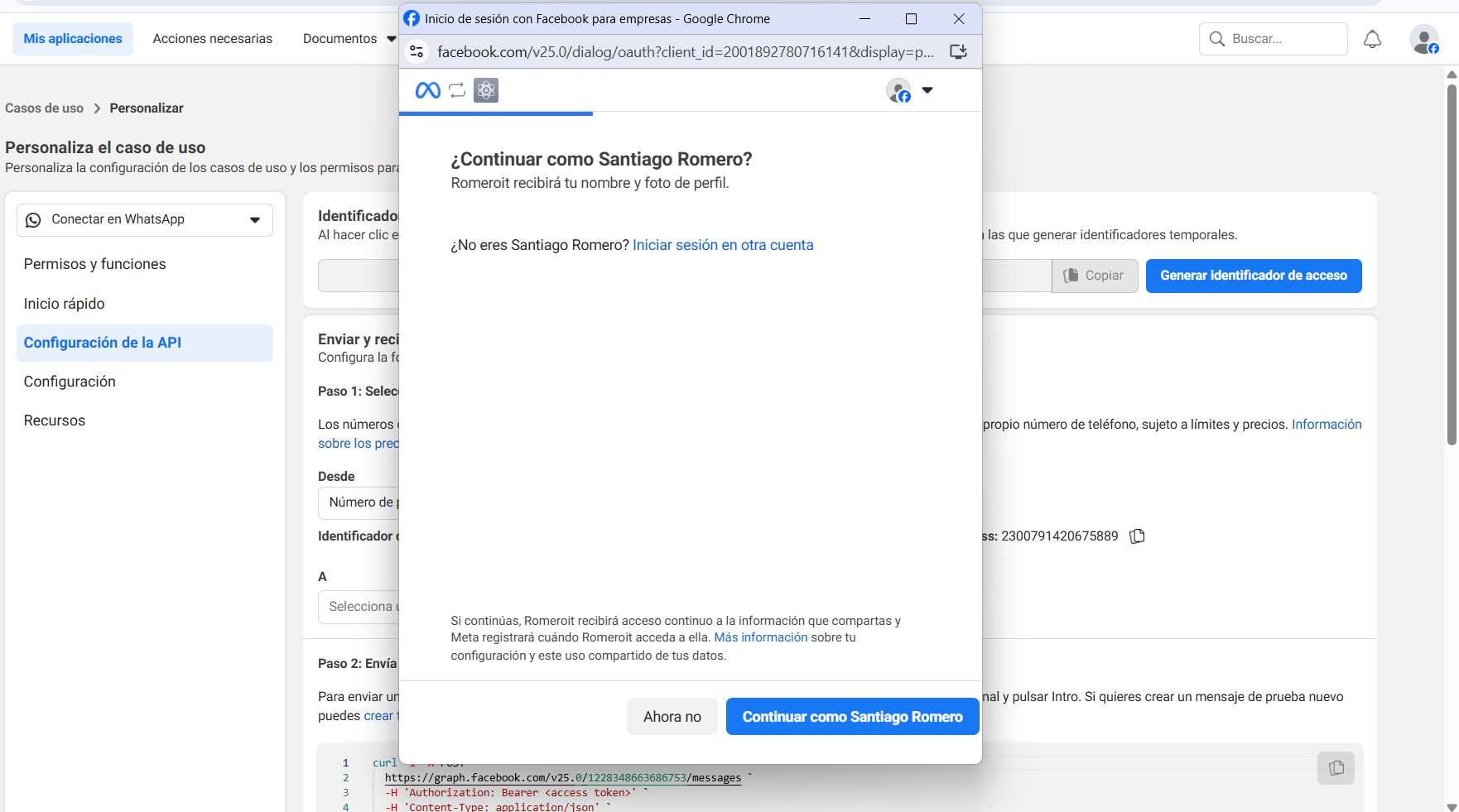Click the facebook.com oauth URL address bar
The width and height of the screenshot is (1459, 812).
(x=686, y=51)
